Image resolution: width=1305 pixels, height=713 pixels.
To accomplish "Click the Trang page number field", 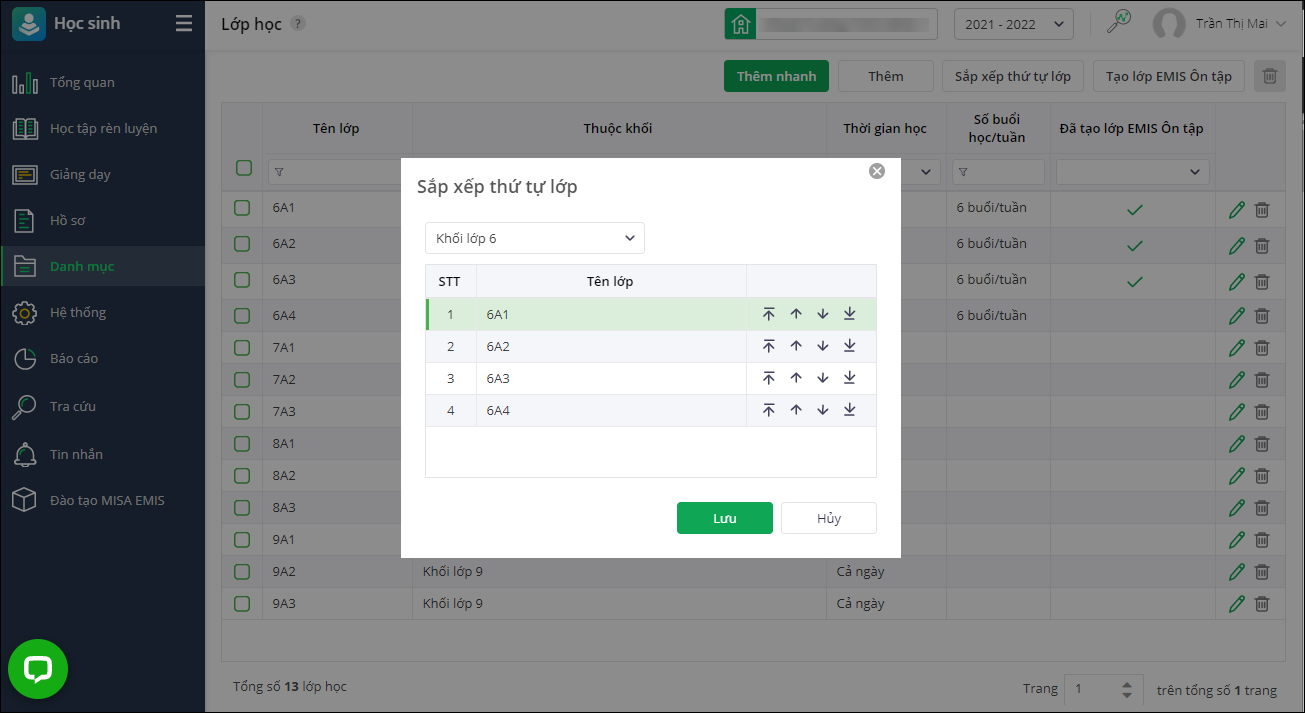I will 1092,689.
